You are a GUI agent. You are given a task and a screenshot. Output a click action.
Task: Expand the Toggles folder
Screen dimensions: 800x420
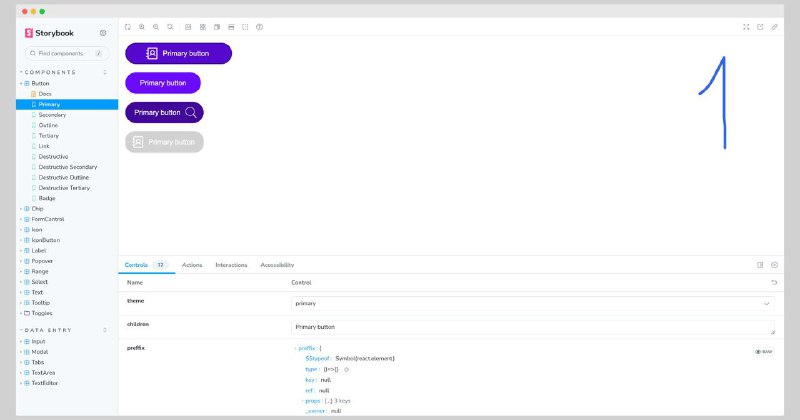(x=41, y=313)
